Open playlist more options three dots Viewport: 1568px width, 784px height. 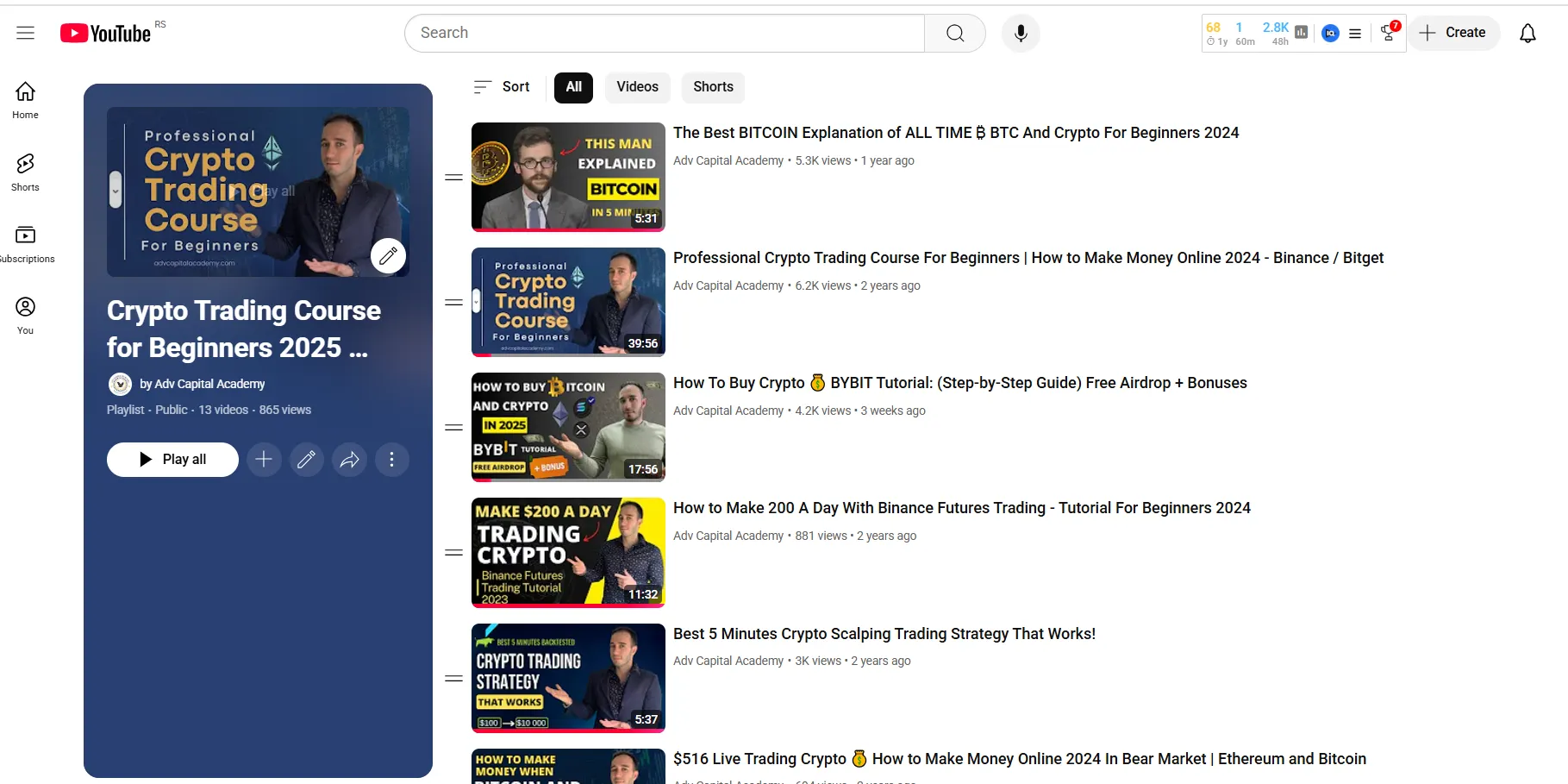coord(391,460)
